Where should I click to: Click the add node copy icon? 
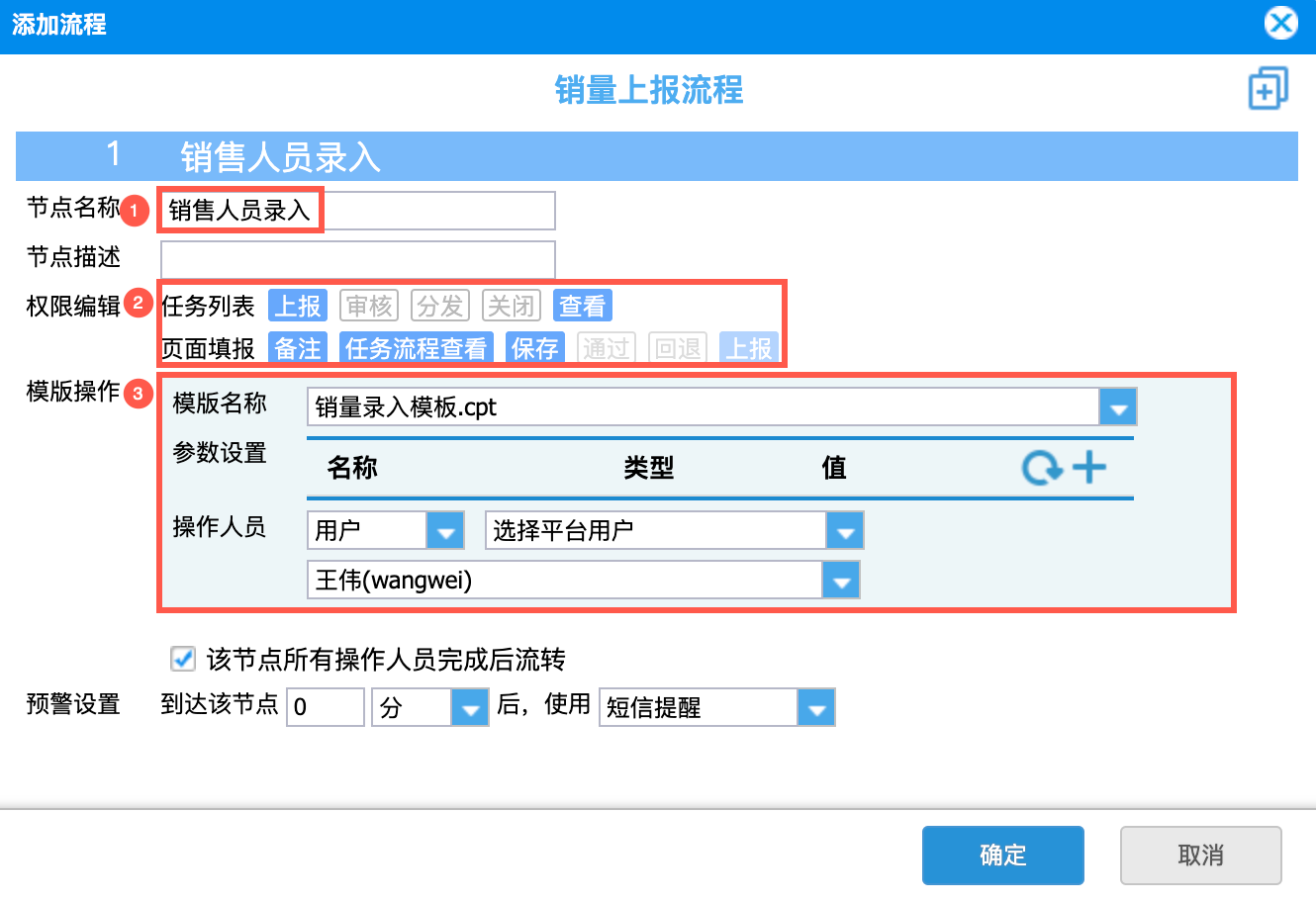tap(1268, 89)
